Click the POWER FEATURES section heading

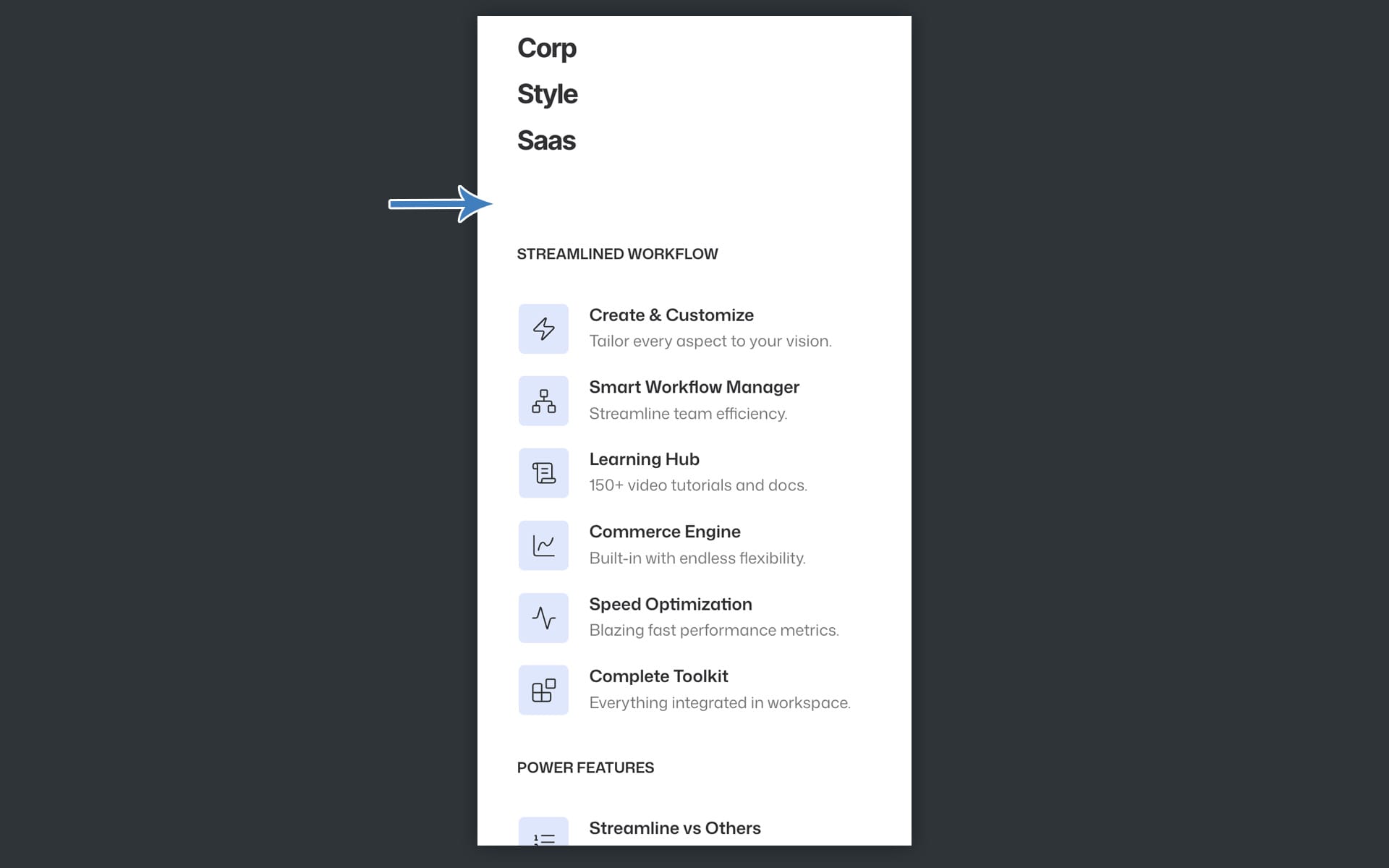(585, 768)
